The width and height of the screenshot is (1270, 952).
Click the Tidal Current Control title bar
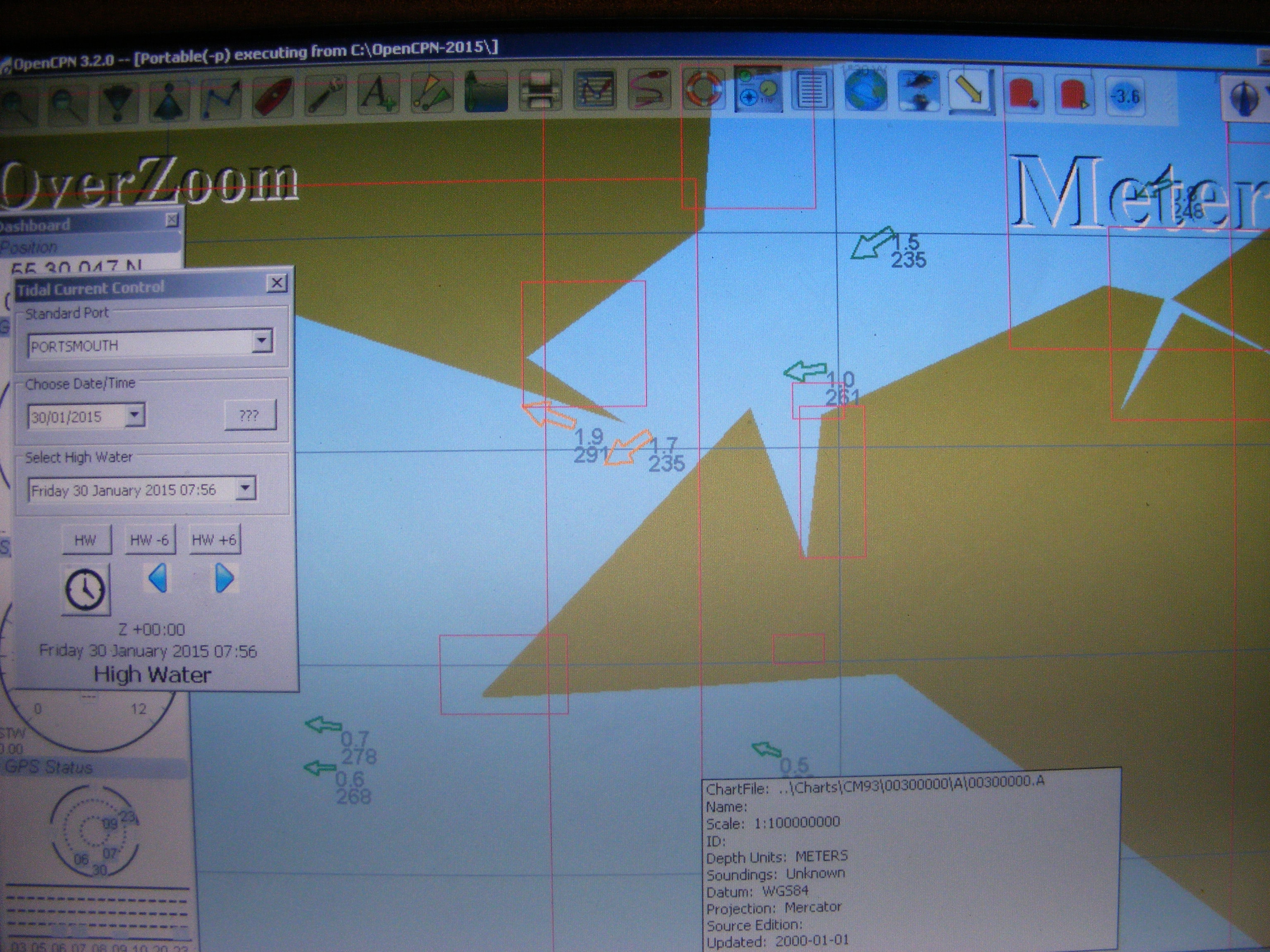point(141,287)
